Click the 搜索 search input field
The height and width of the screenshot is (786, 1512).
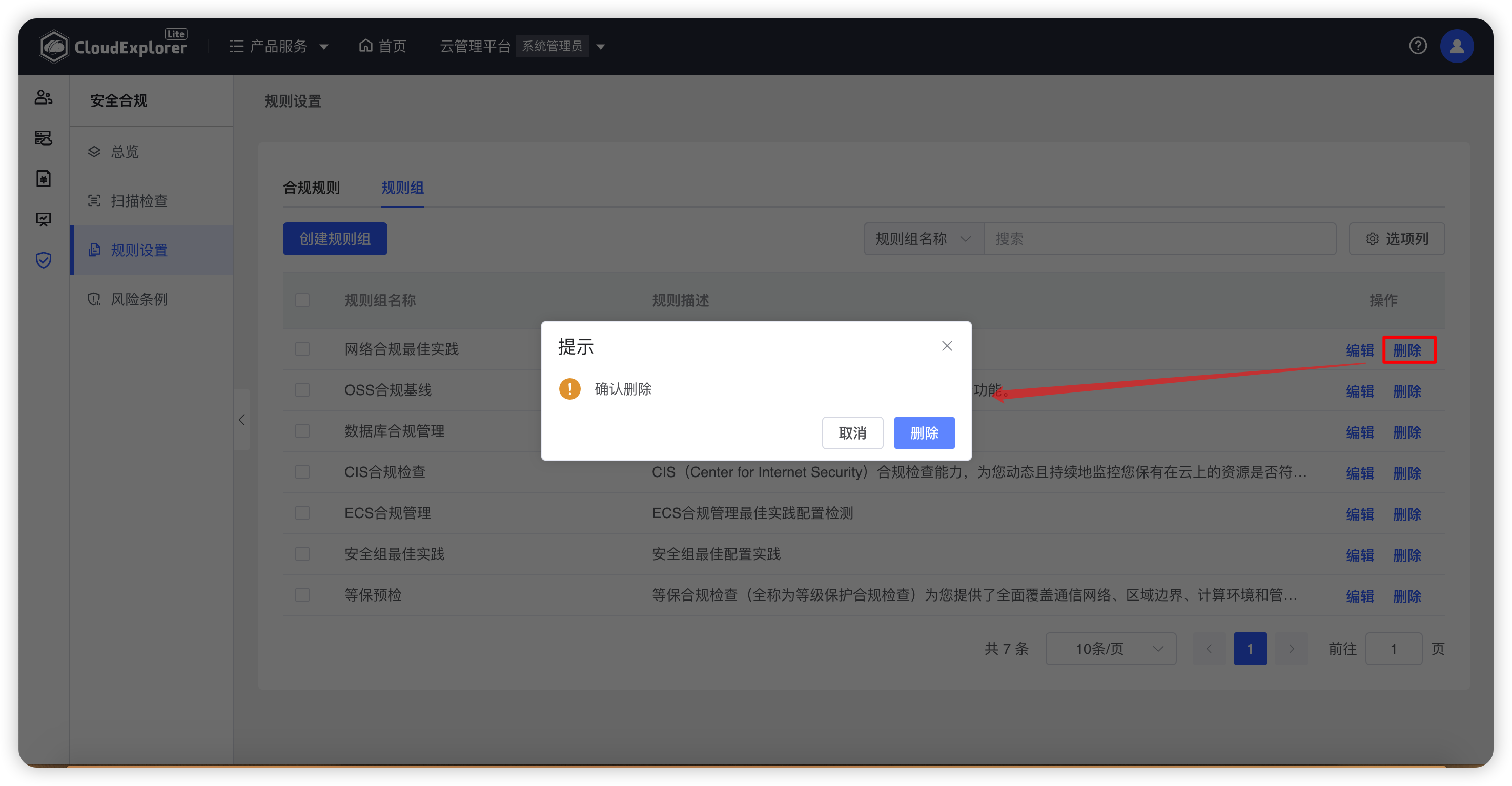1160,239
